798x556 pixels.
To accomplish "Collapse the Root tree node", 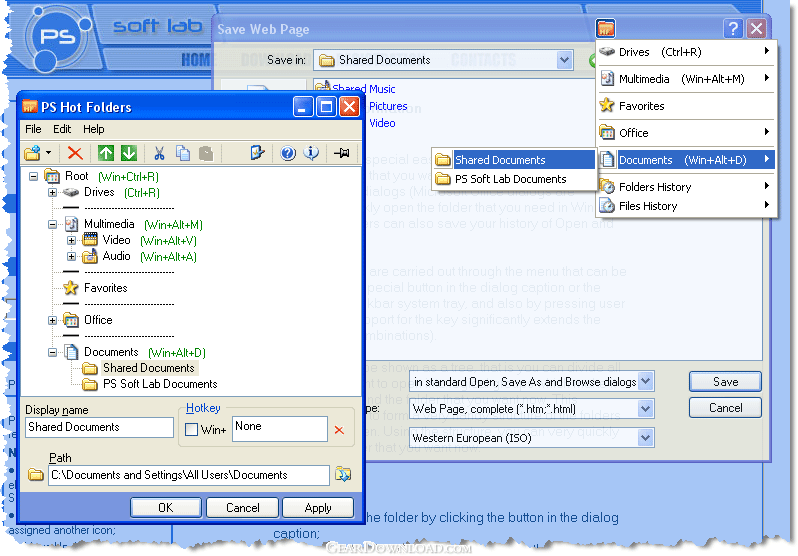I will (34, 177).
